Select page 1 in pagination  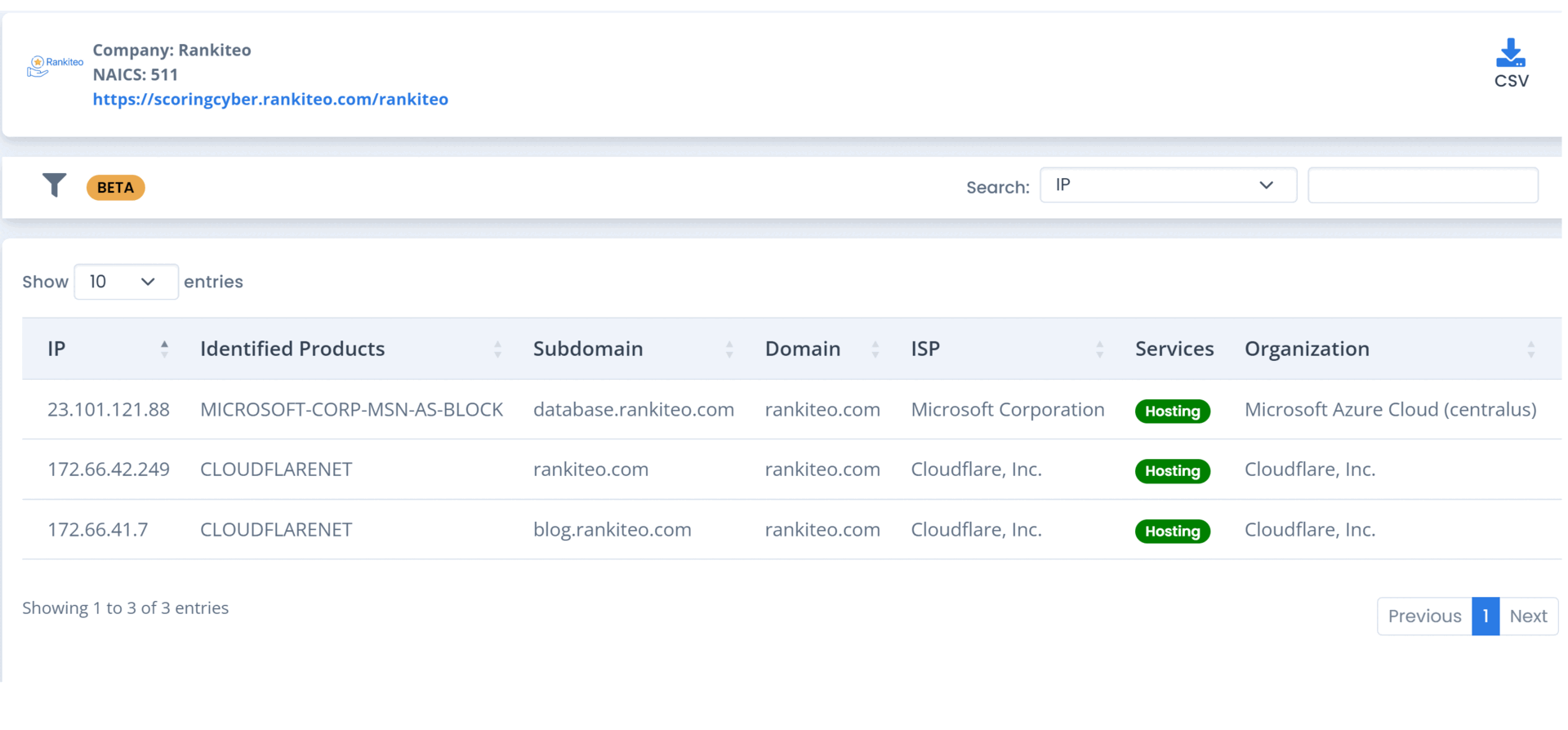click(1486, 616)
